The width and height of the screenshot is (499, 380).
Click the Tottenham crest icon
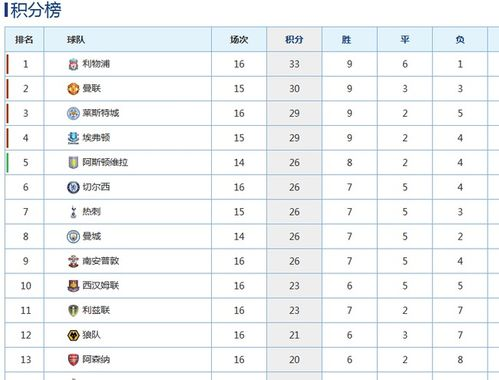click(x=74, y=212)
